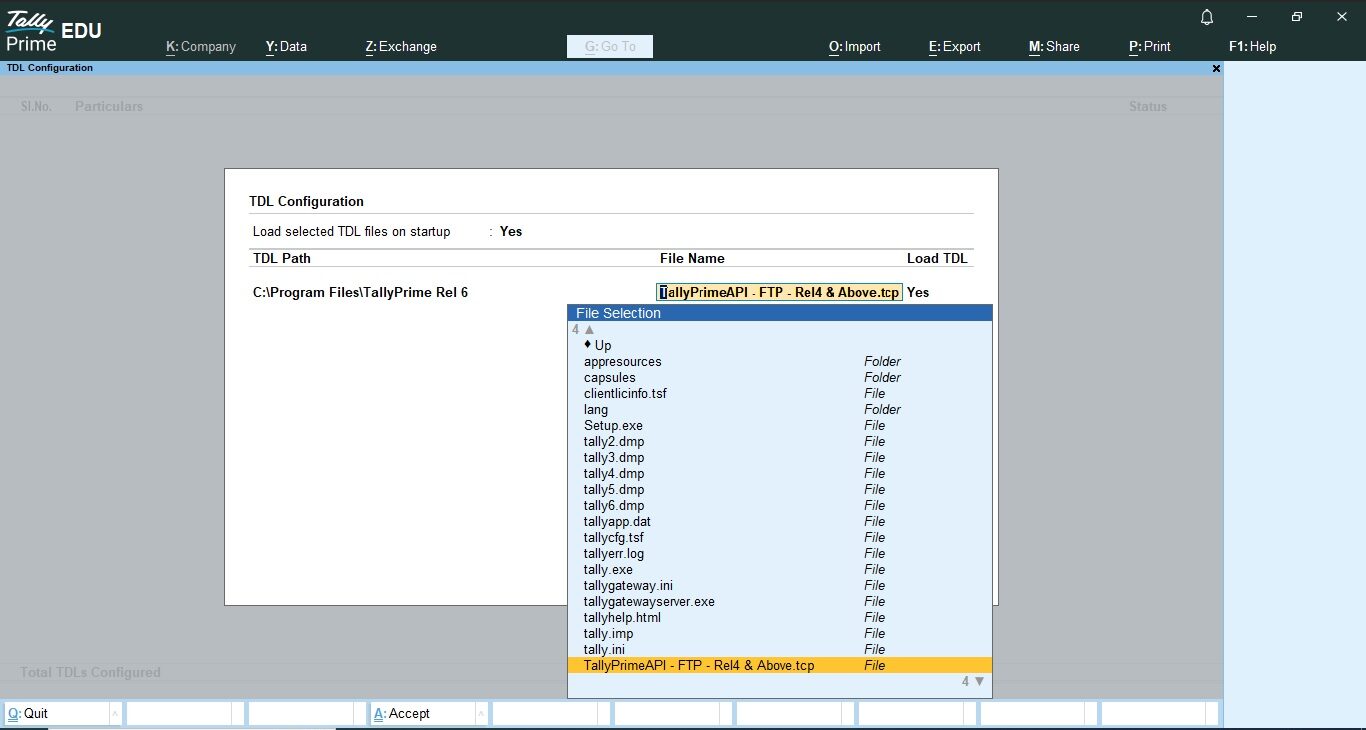Open the Y: Data menu
Image resolution: width=1366 pixels, height=730 pixels.
pos(286,46)
